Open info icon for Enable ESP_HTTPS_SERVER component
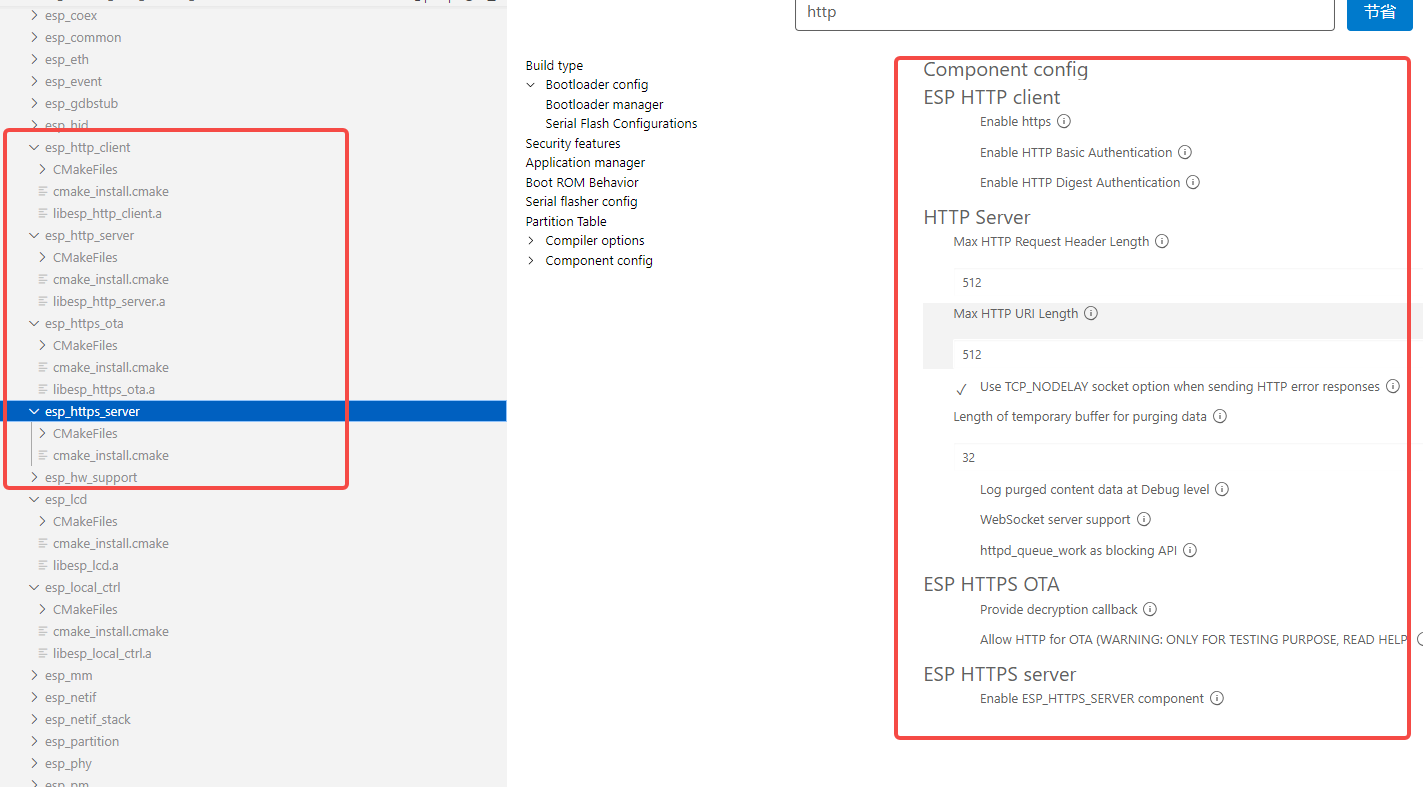 [1217, 698]
